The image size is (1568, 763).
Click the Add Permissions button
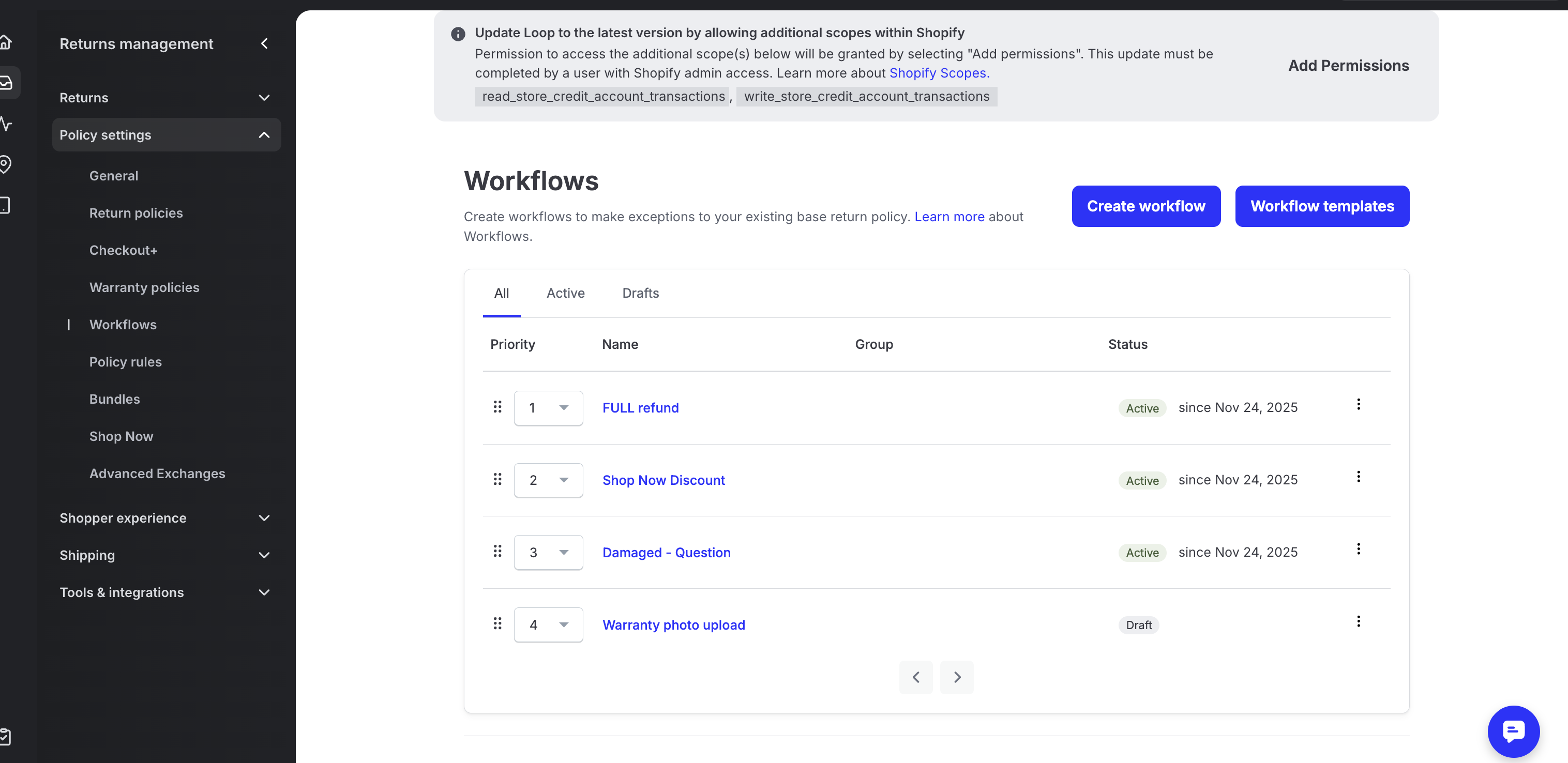[x=1348, y=66]
